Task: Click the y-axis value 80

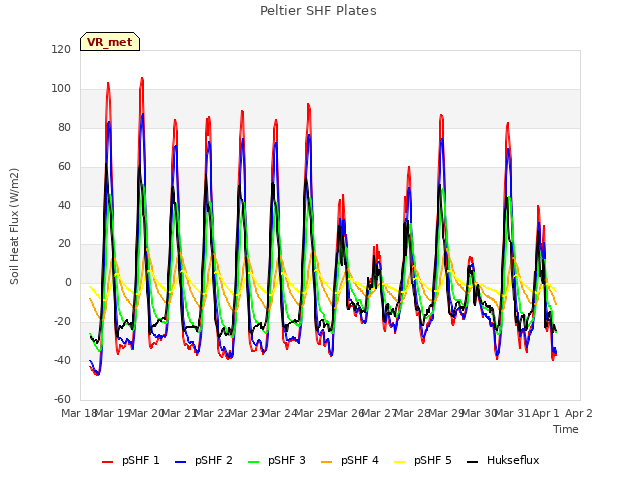Action: click(x=64, y=127)
